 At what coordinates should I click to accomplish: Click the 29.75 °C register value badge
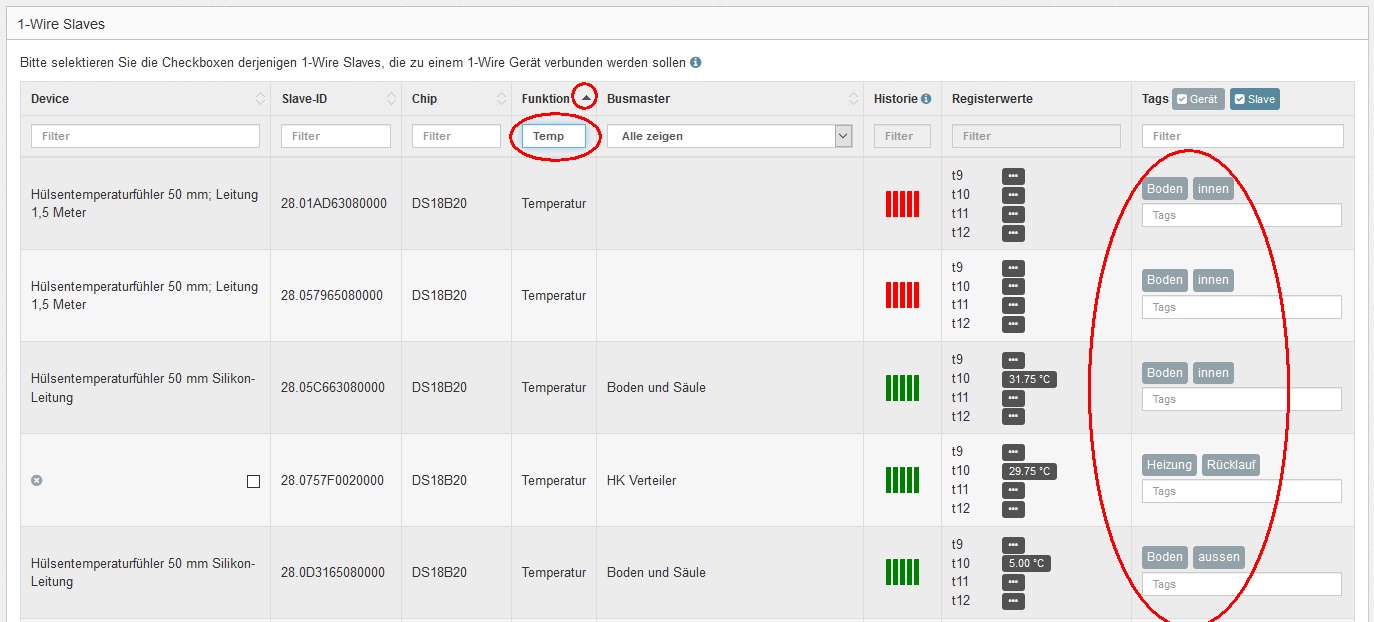[x=1029, y=471]
